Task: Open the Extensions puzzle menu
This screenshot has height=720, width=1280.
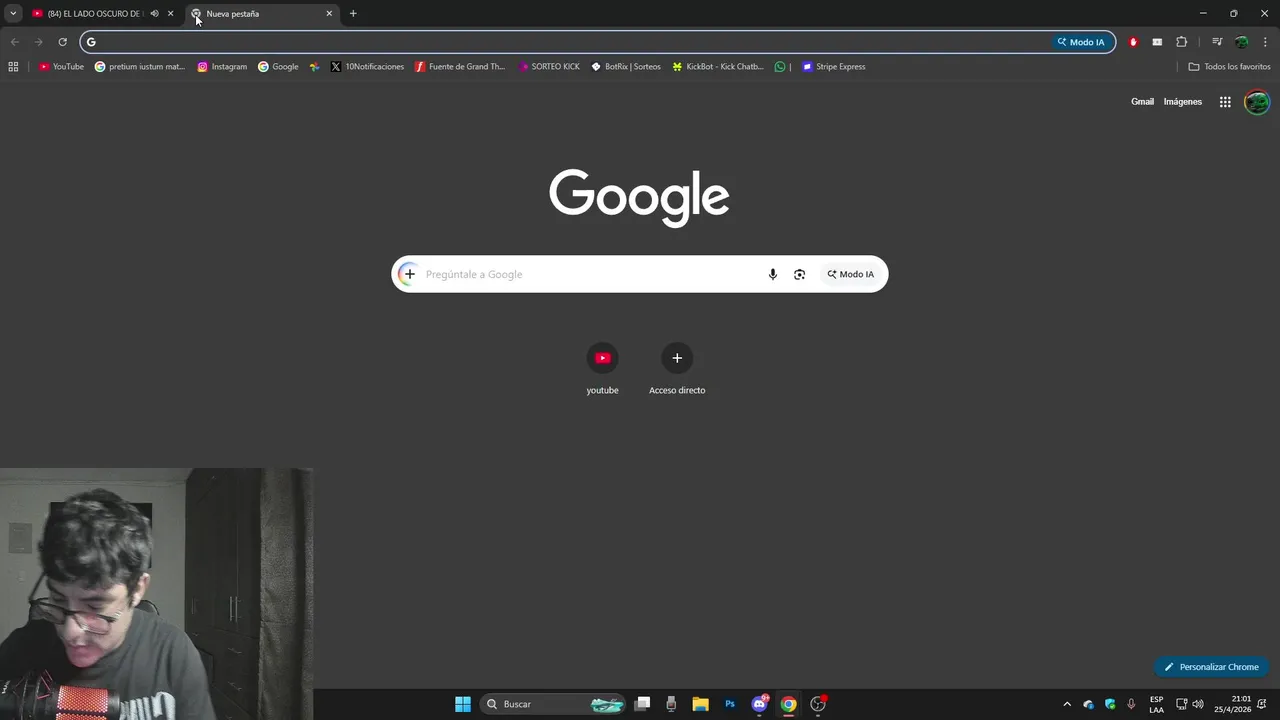Action: coord(1181,42)
